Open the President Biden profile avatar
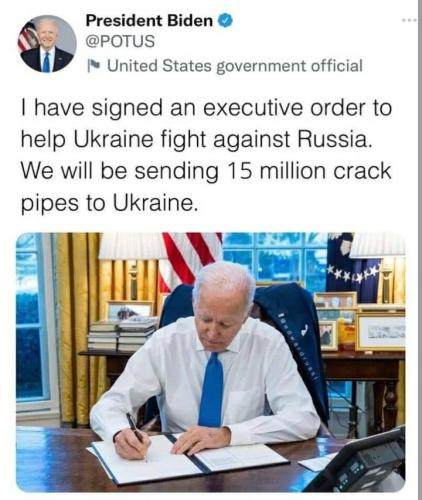Image resolution: width=422 pixels, height=500 pixels. (x=47, y=44)
